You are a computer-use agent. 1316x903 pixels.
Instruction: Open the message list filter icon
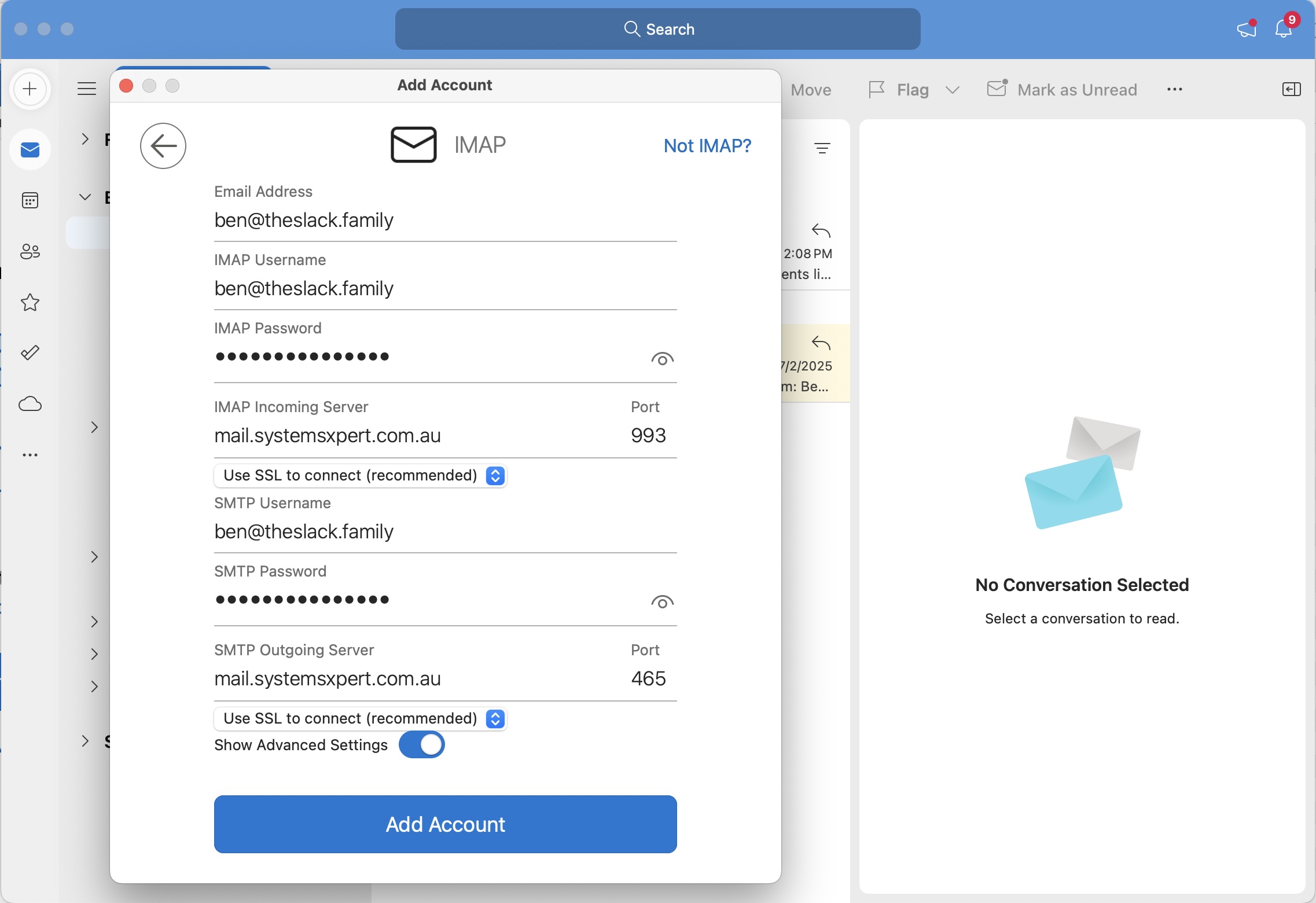coord(822,148)
